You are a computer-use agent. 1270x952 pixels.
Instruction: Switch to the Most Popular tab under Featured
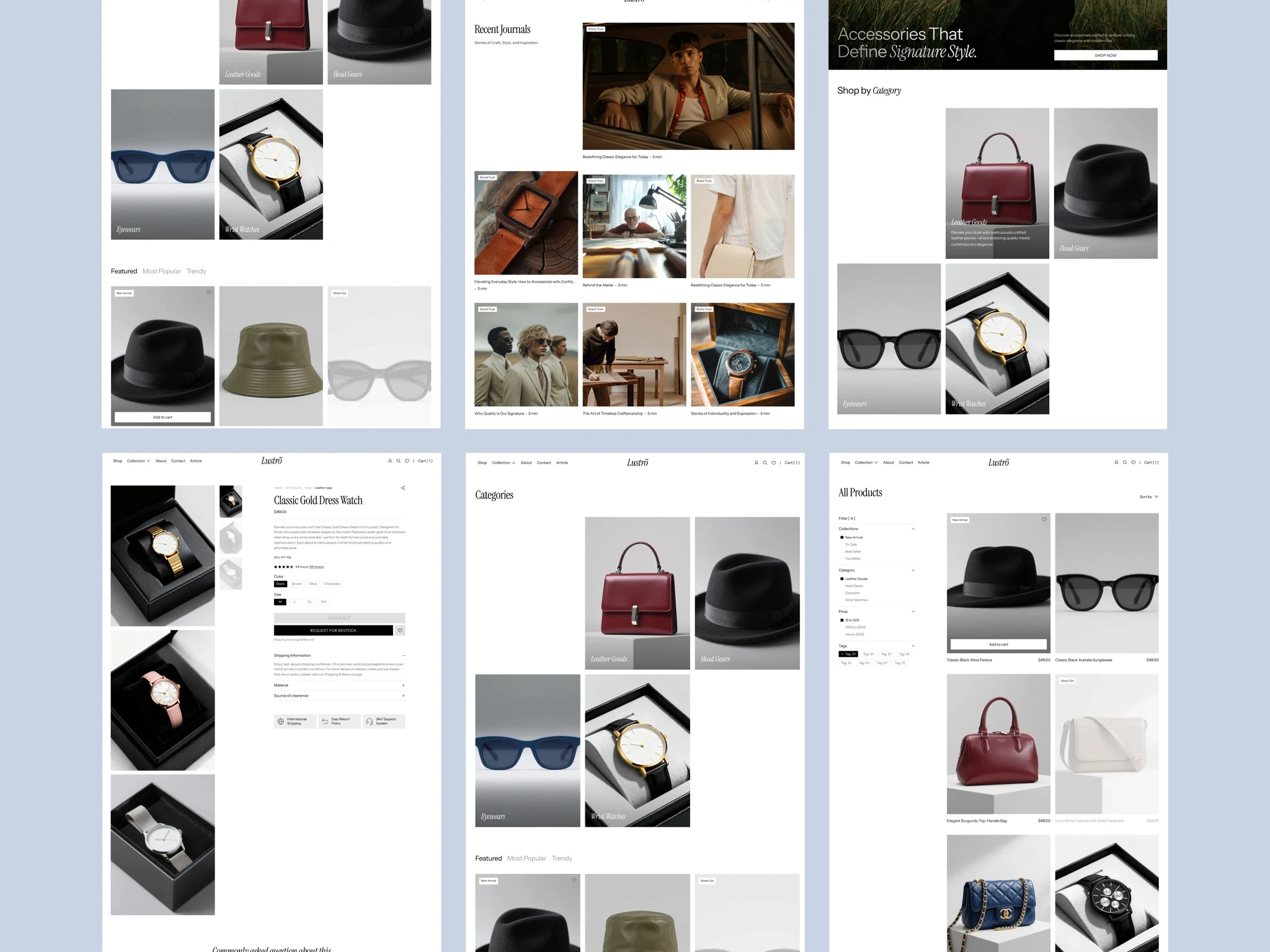[526, 858]
